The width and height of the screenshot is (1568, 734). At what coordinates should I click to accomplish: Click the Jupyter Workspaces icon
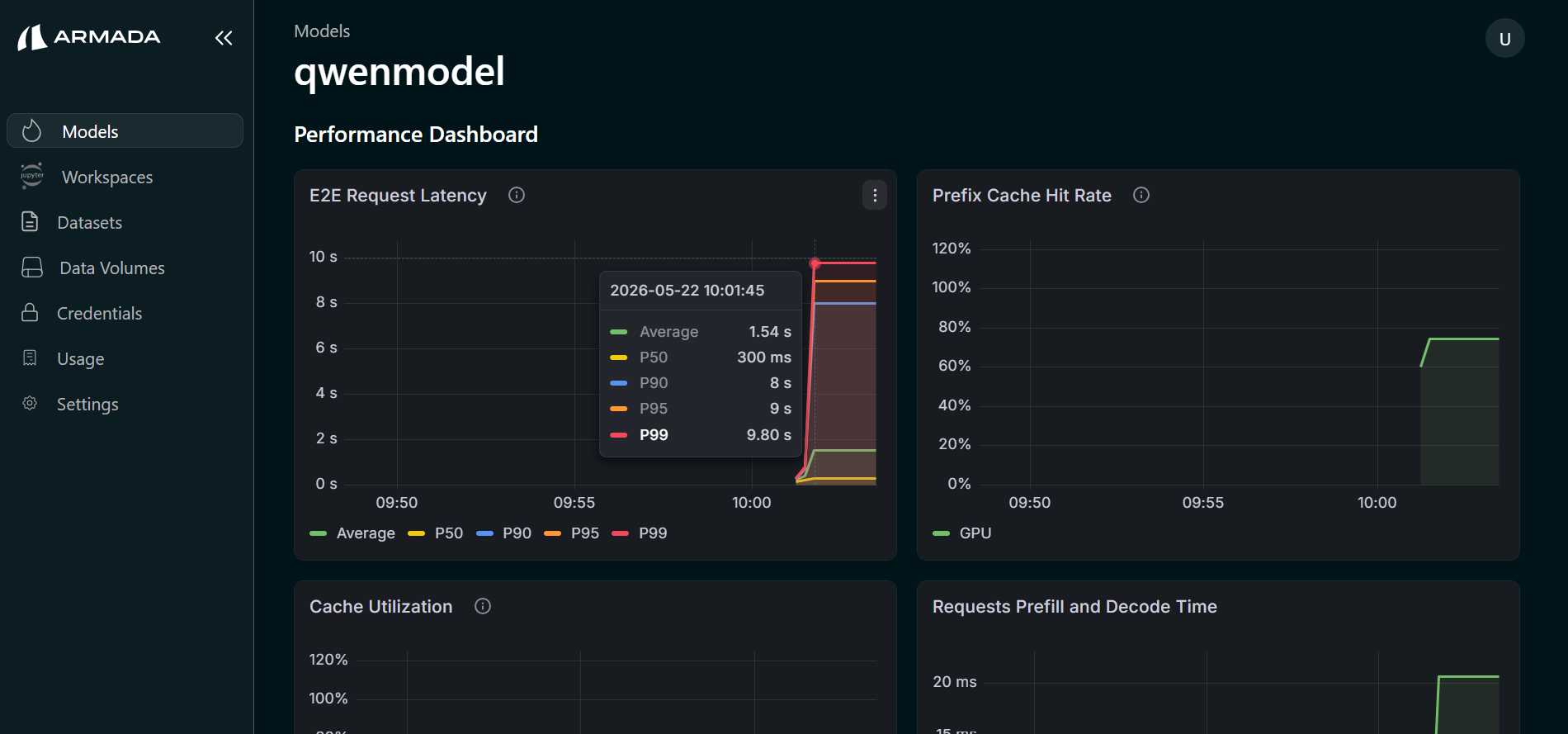pyautogui.click(x=31, y=176)
